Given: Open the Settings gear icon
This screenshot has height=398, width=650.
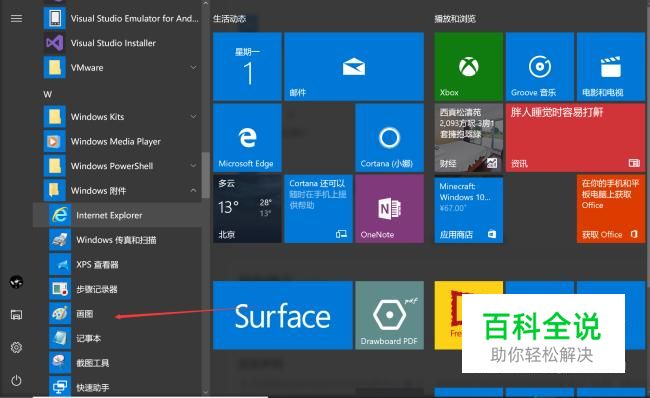Looking at the screenshot, I should [x=16, y=347].
